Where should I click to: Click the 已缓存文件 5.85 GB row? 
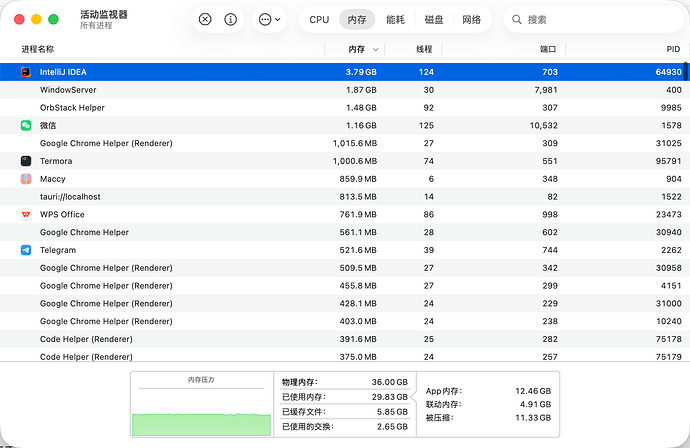pyautogui.click(x=345, y=412)
